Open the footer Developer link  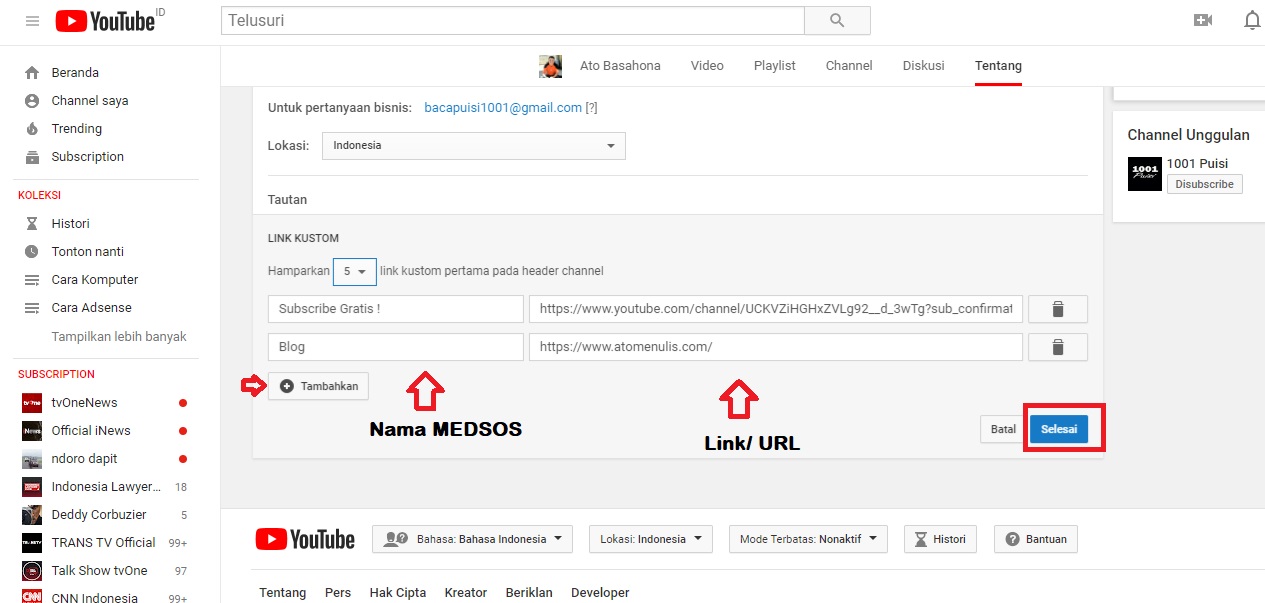[600, 593]
